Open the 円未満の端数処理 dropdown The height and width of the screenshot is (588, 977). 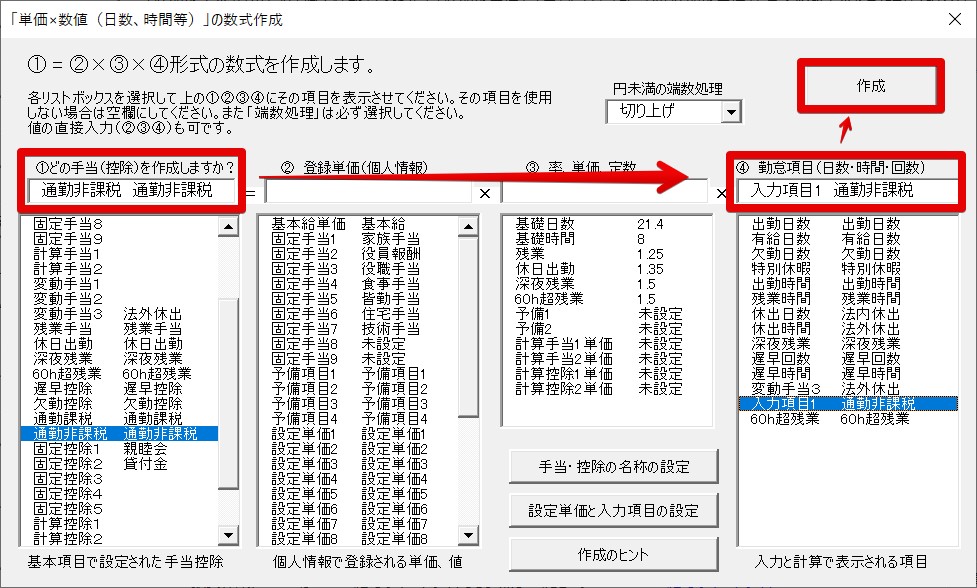[x=730, y=111]
